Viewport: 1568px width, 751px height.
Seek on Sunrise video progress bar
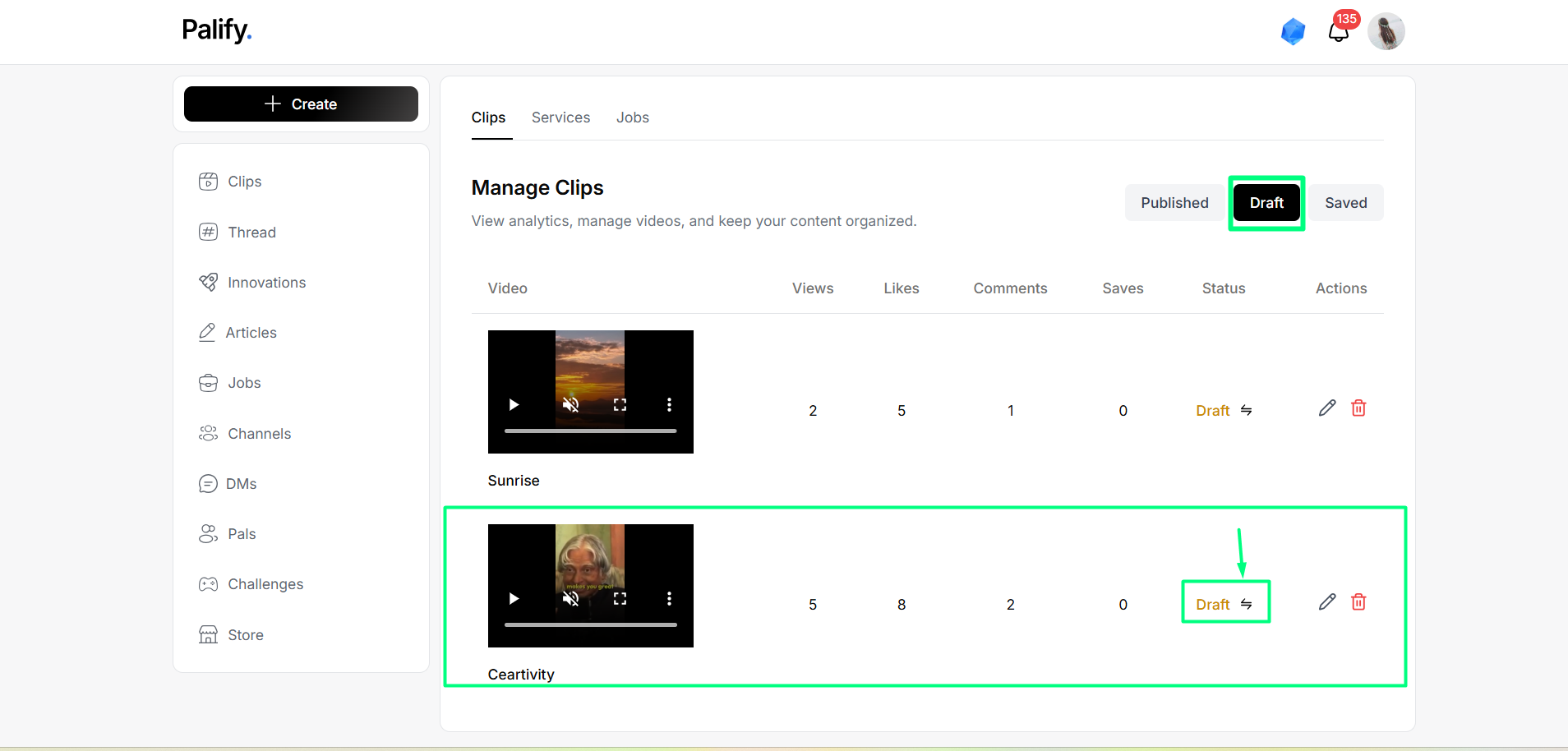coord(590,431)
